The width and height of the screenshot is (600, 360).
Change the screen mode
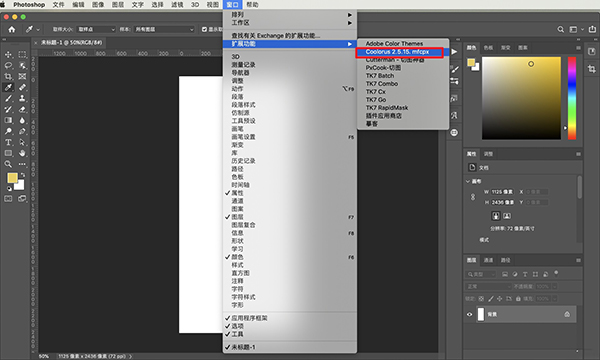[x=22, y=199]
